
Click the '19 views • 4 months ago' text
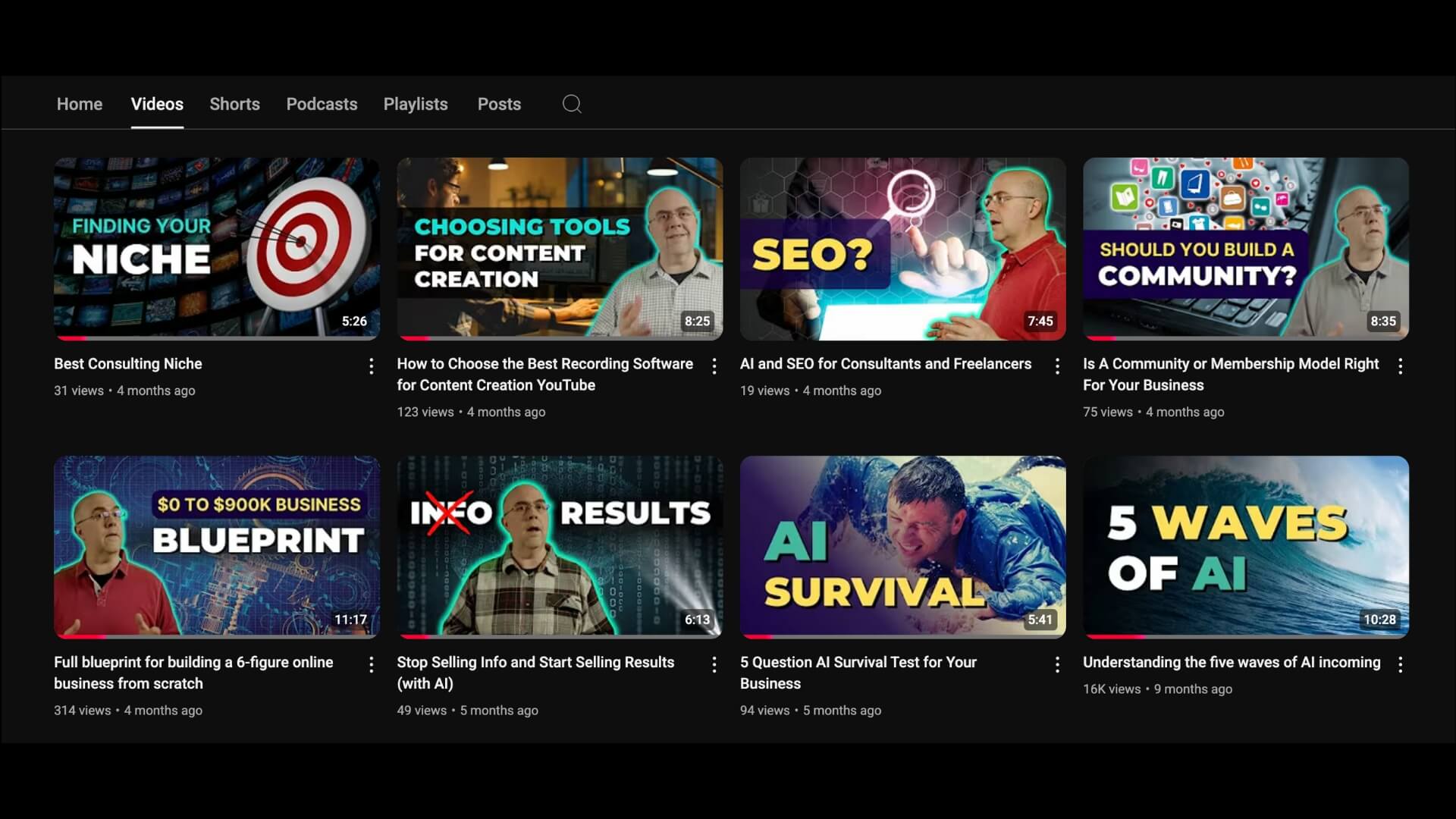pos(811,391)
